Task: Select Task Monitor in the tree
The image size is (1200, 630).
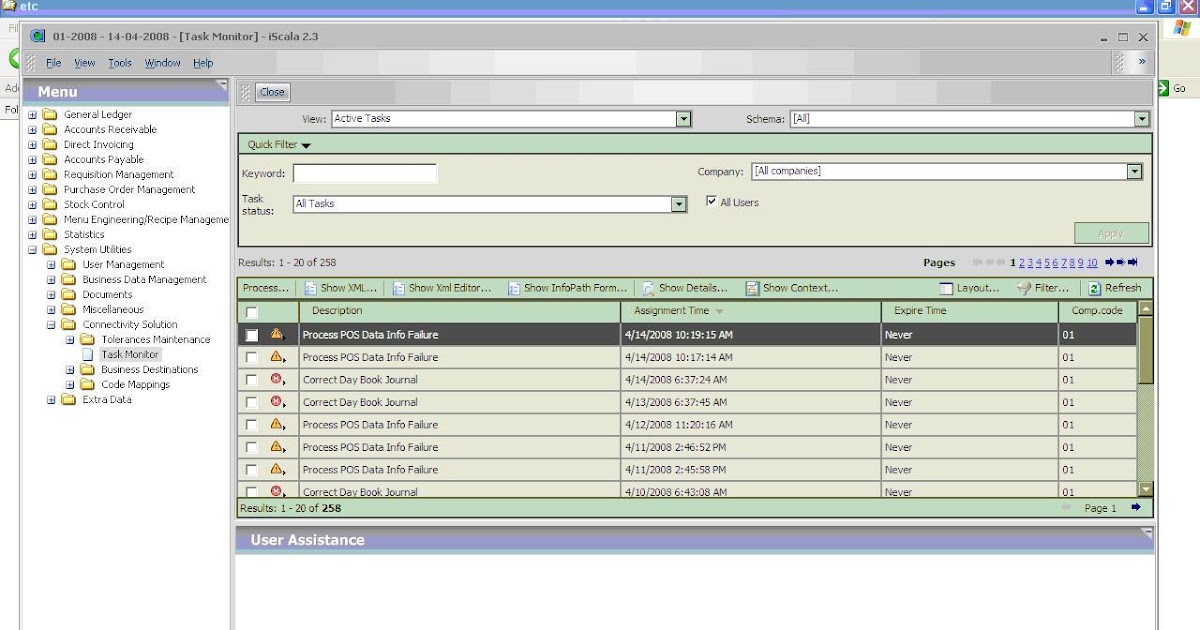Action: (129, 354)
